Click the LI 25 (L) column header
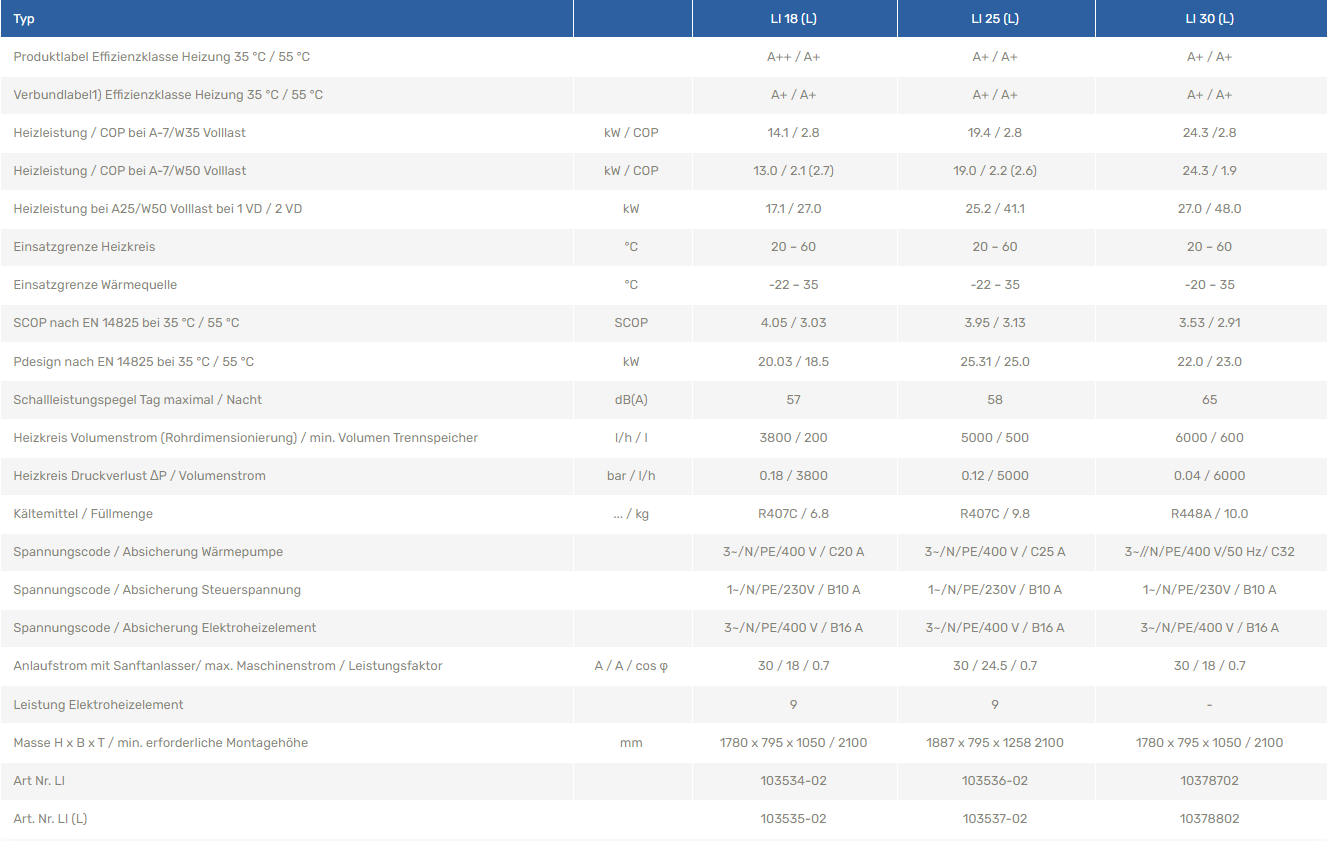This screenshot has height=841, width=1327. click(x=994, y=19)
